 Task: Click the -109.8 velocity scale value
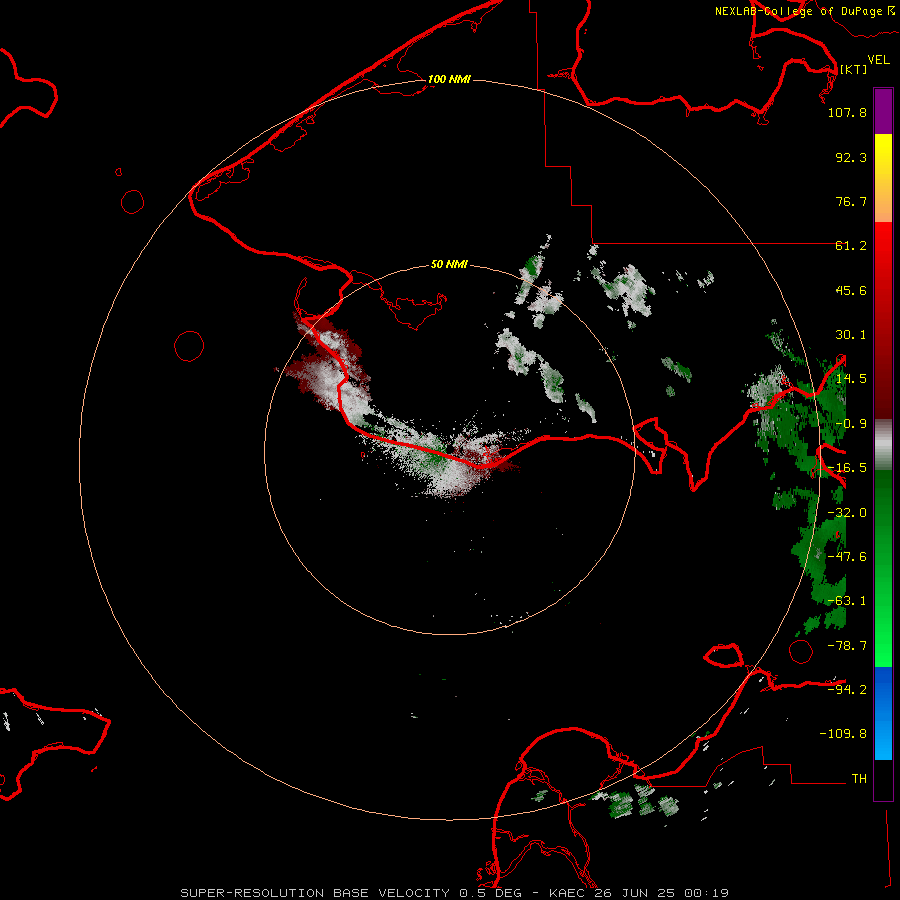pyautogui.click(x=843, y=734)
